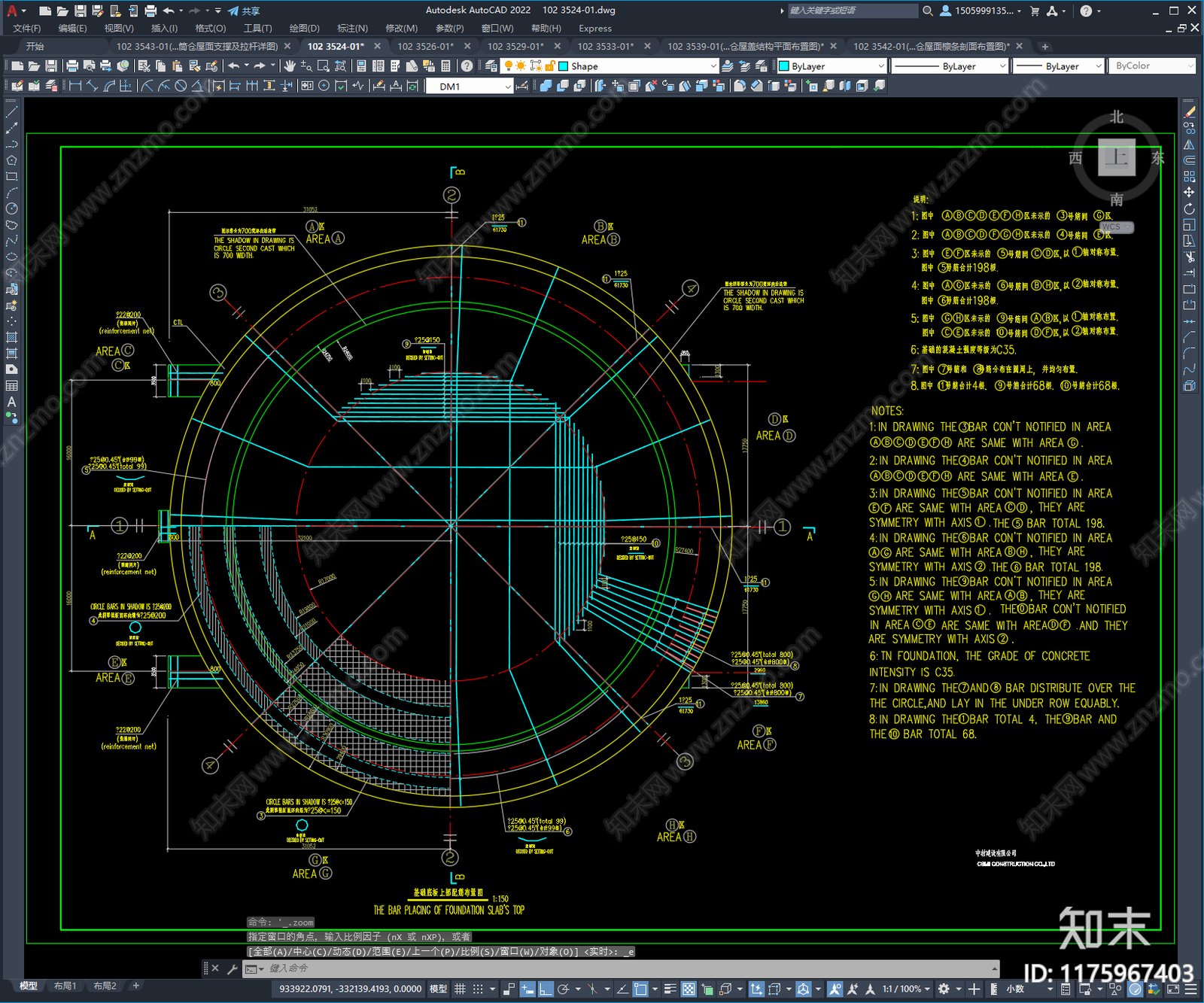The height and width of the screenshot is (1003, 1204).
Task: Select the Diameter dimension tool
Action: click(181, 86)
